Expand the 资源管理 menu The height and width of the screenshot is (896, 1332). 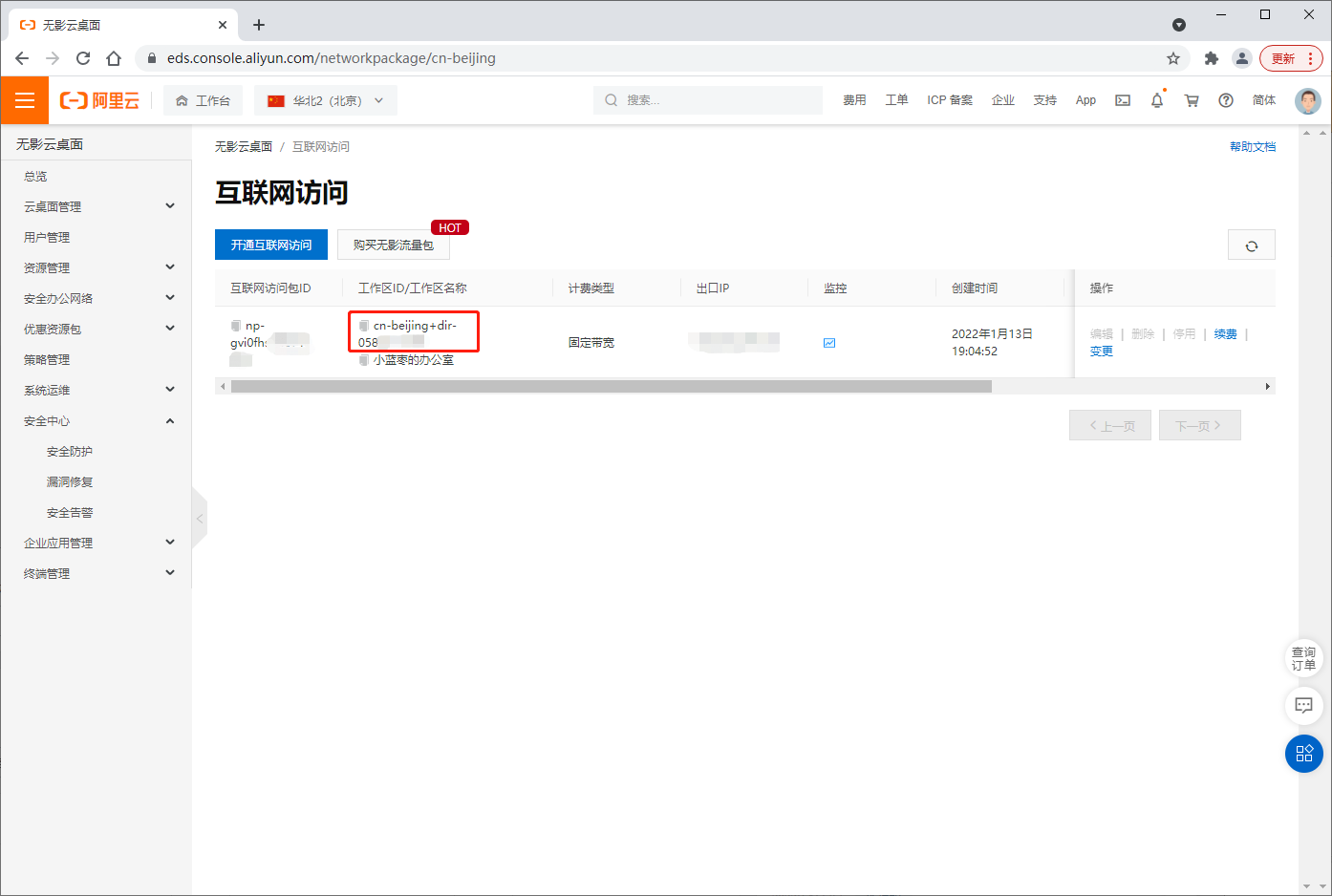click(x=96, y=267)
